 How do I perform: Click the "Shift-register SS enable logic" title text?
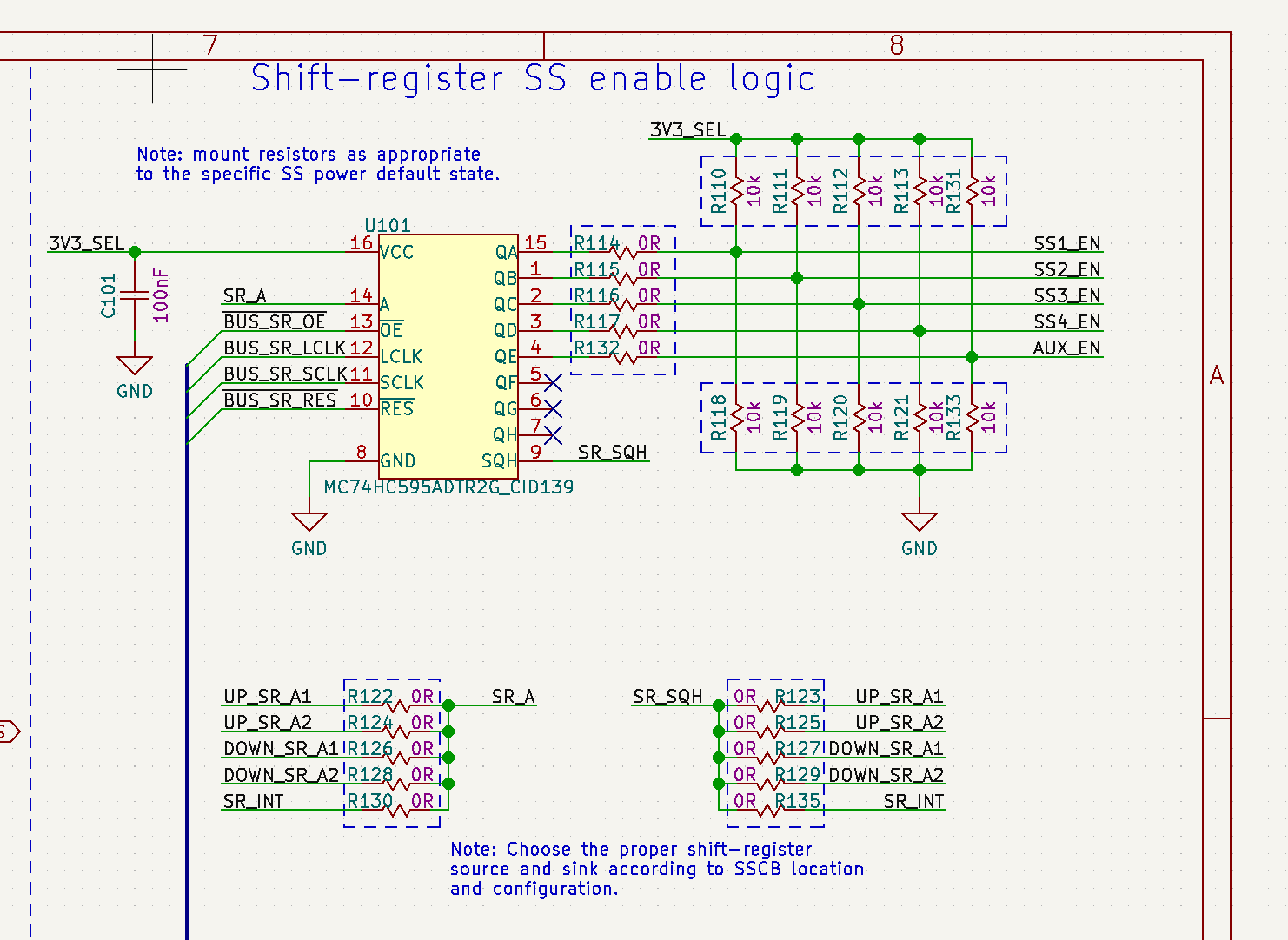(532, 79)
